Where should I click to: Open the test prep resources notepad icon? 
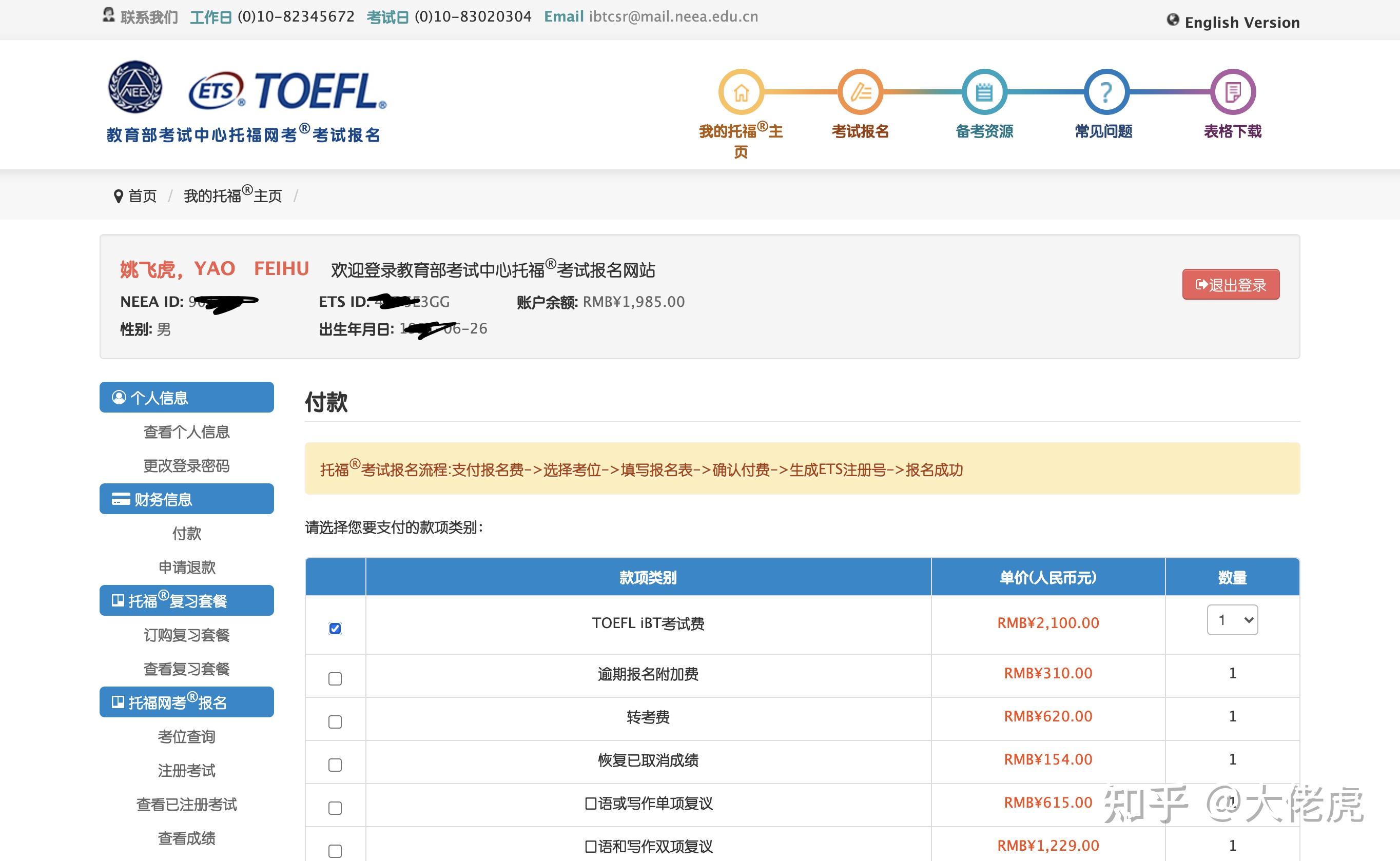[984, 92]
